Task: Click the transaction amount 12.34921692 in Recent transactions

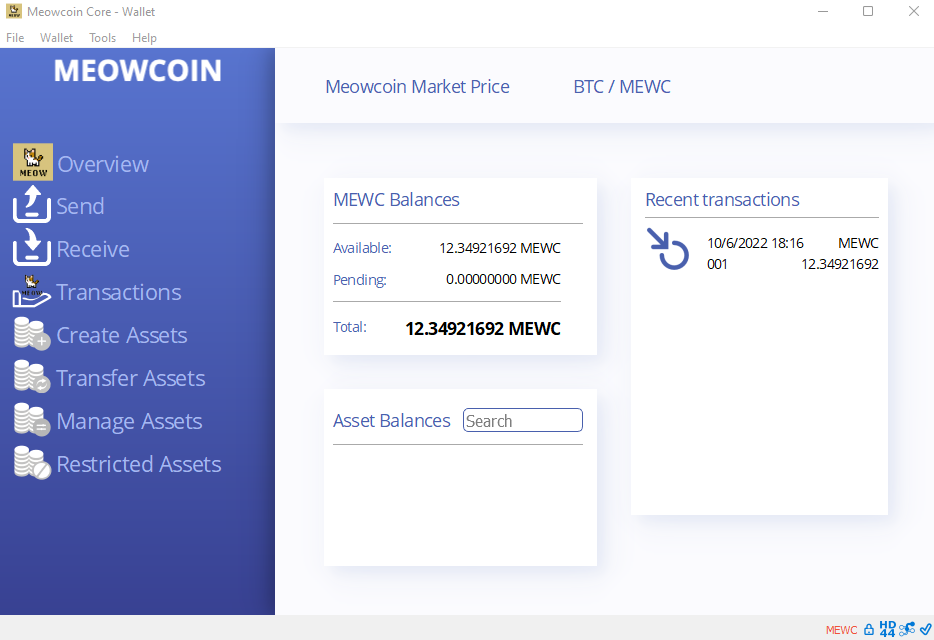Action: [x=840, y=264]
